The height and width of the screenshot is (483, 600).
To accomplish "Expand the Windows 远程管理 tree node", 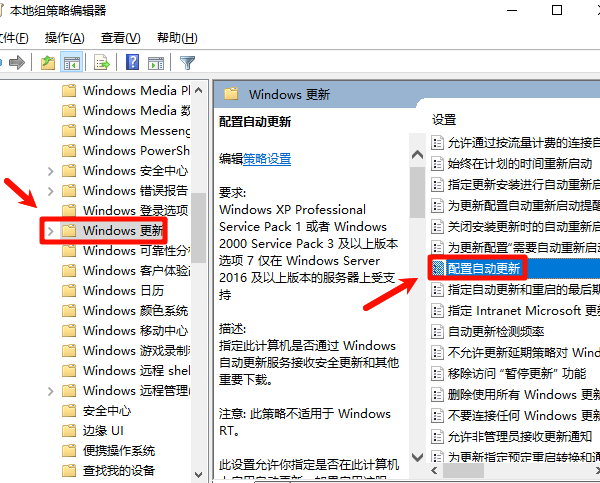I will click(x=51, y=391).
